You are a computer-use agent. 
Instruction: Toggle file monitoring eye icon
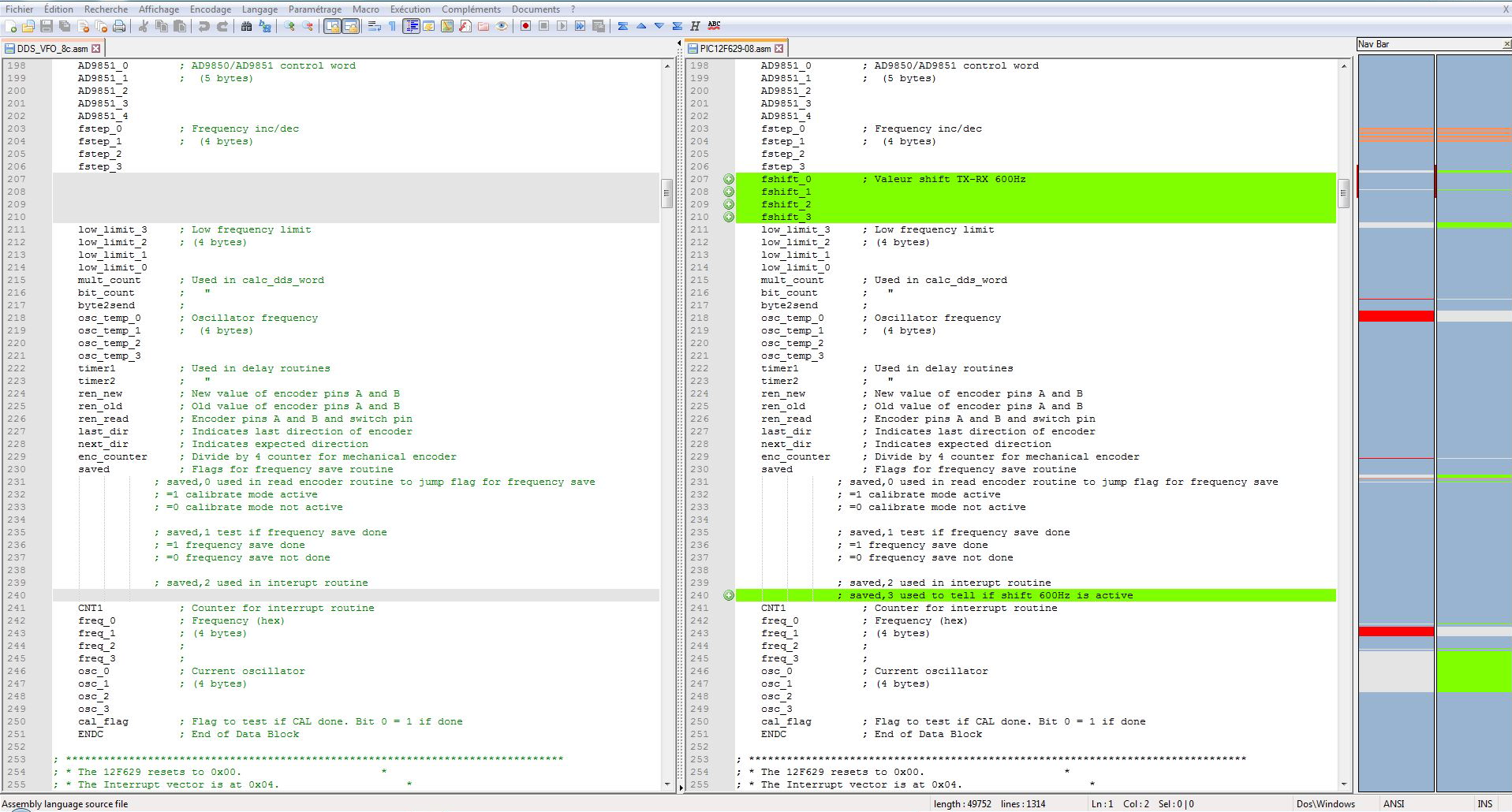click(x=501, y=26)
